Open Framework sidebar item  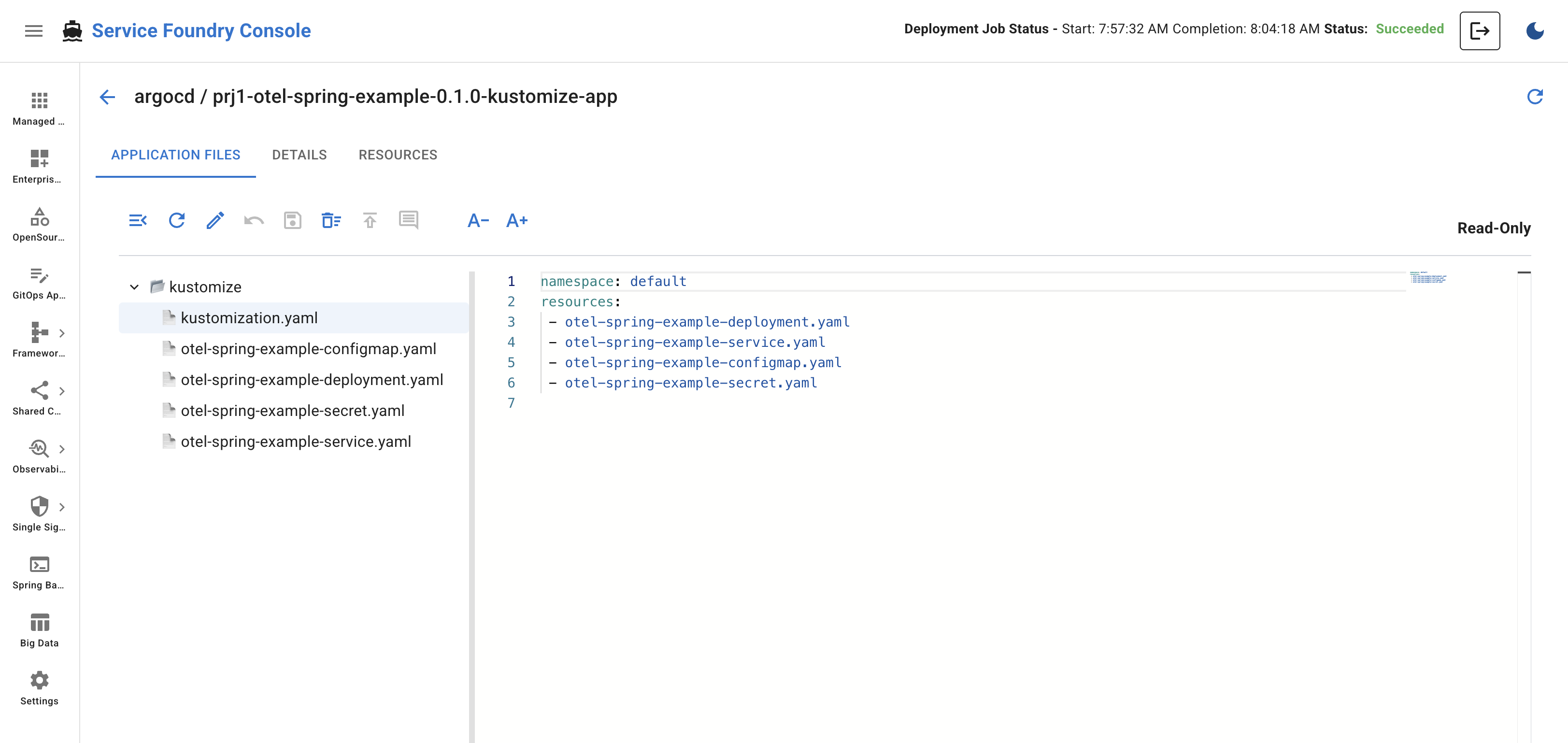click(39, 340)
